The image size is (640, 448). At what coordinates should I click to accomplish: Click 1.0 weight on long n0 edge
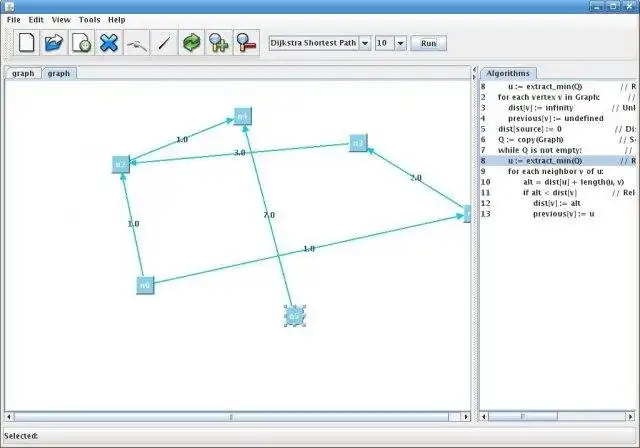pos(309,248)
